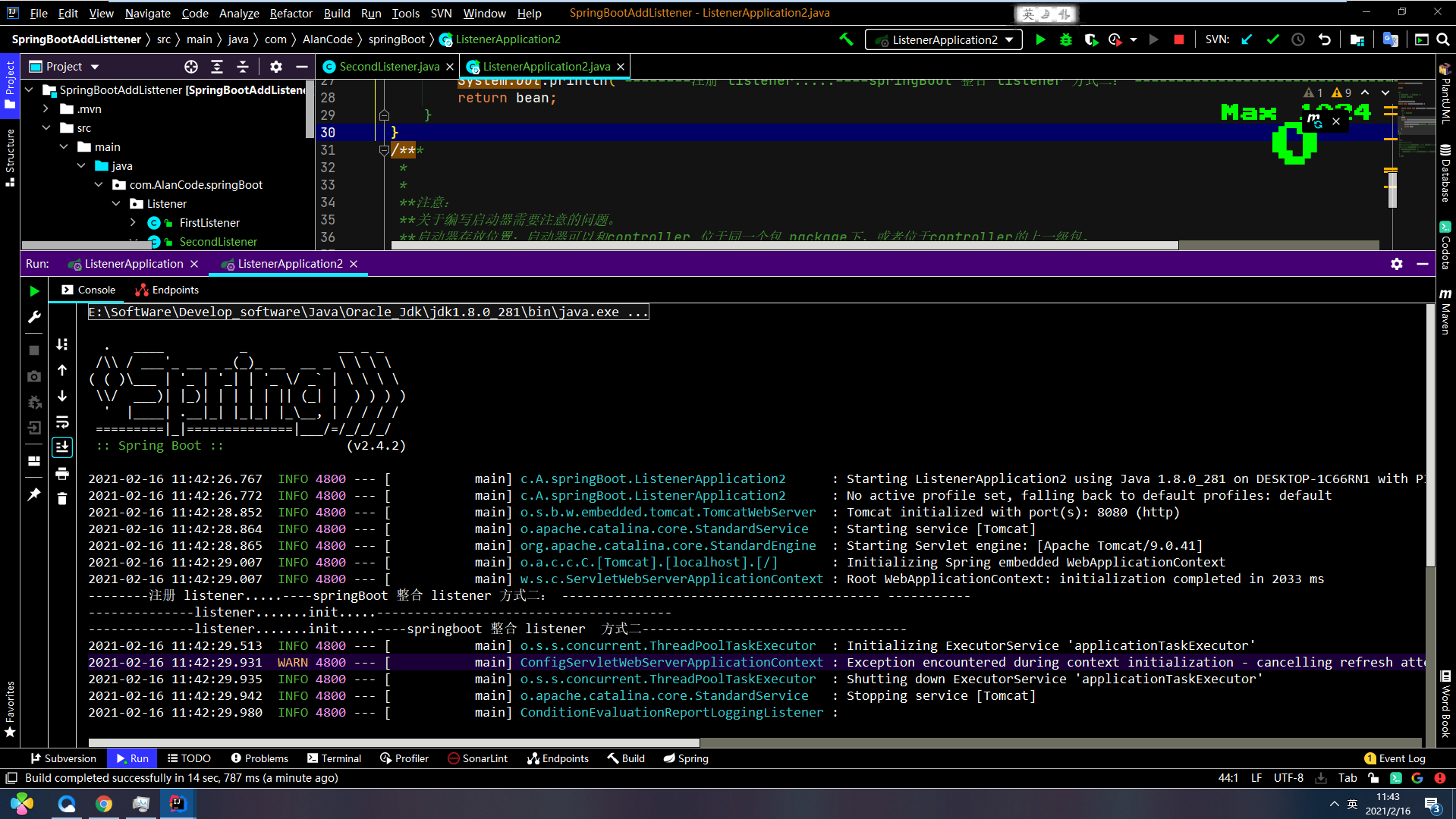Print console output icon
This screenshot has height=819, width=1456.
click(x=62, y=474)
